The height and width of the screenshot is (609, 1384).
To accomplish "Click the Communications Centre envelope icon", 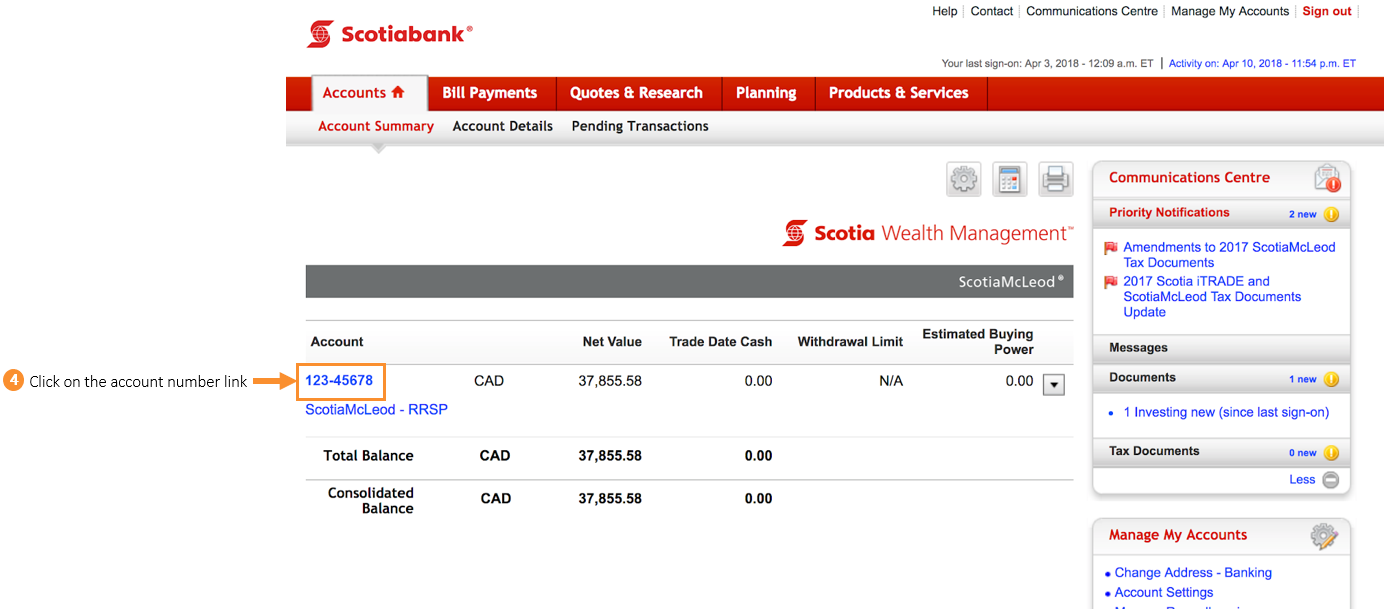I will tap(1328, 177).
